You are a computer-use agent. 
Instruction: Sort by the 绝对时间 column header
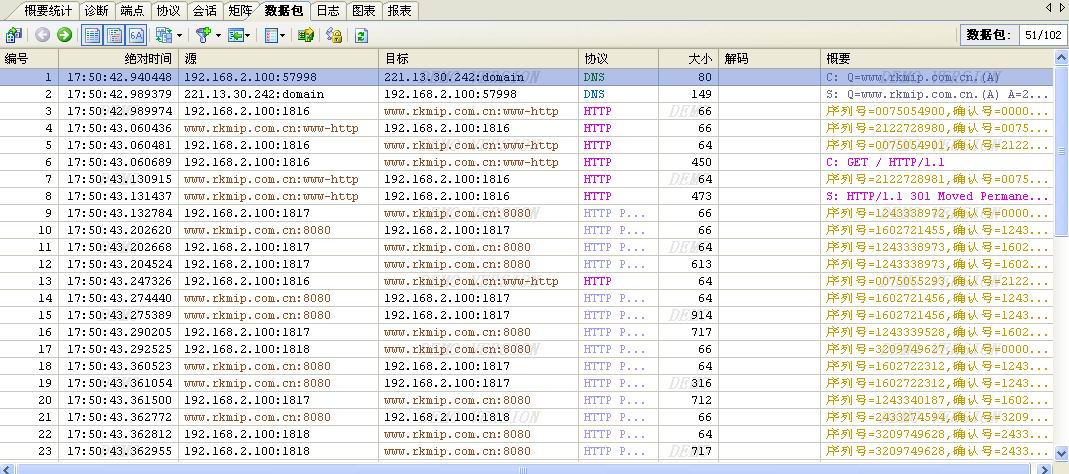tap(147, 59)
